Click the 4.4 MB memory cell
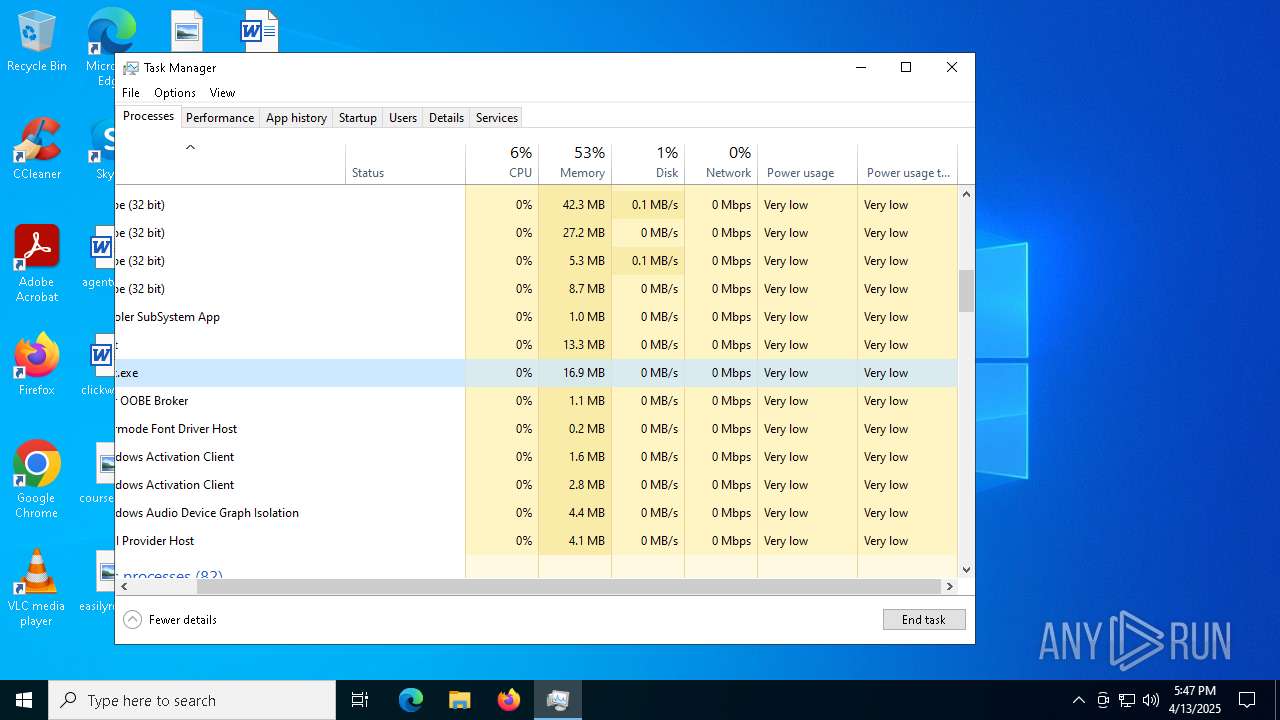 [575, 513]
